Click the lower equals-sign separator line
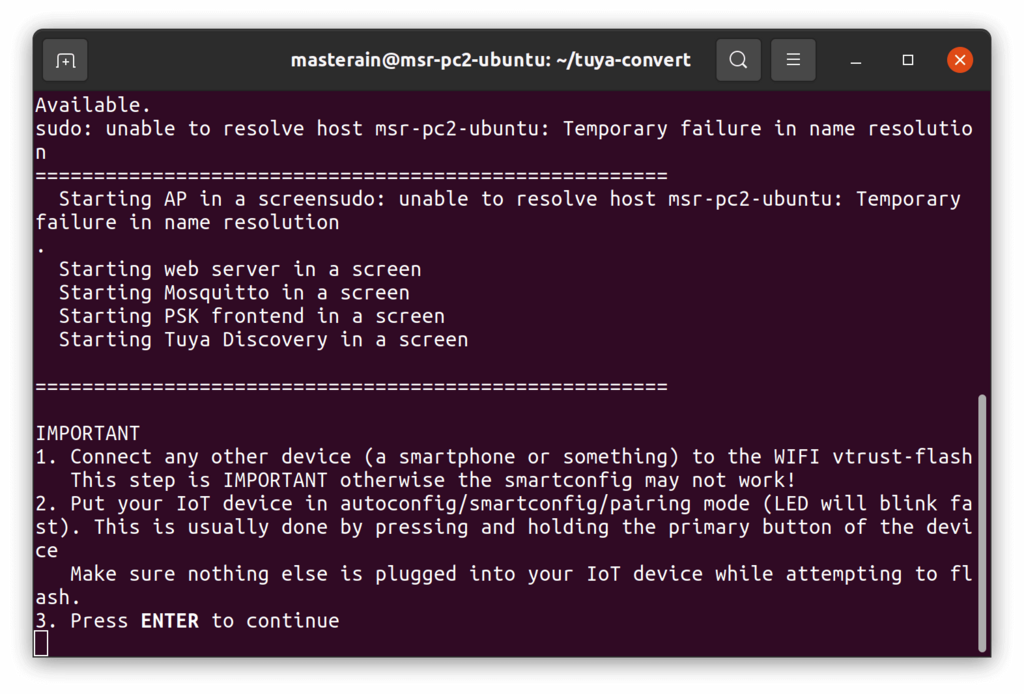This screenshot has height=694, width=1024. coord(351,386)
